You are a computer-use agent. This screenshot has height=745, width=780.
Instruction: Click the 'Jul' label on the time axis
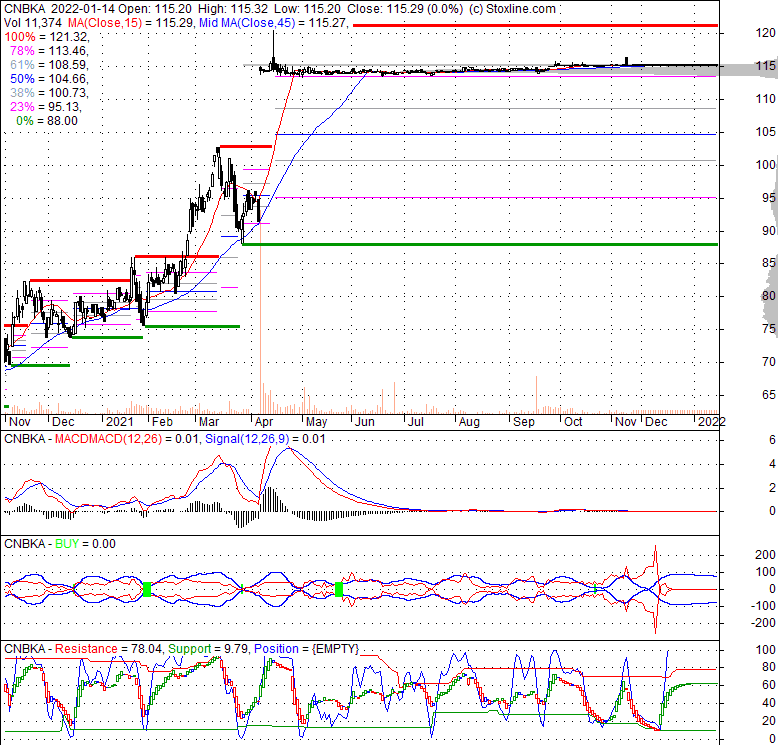pos(415,422)
